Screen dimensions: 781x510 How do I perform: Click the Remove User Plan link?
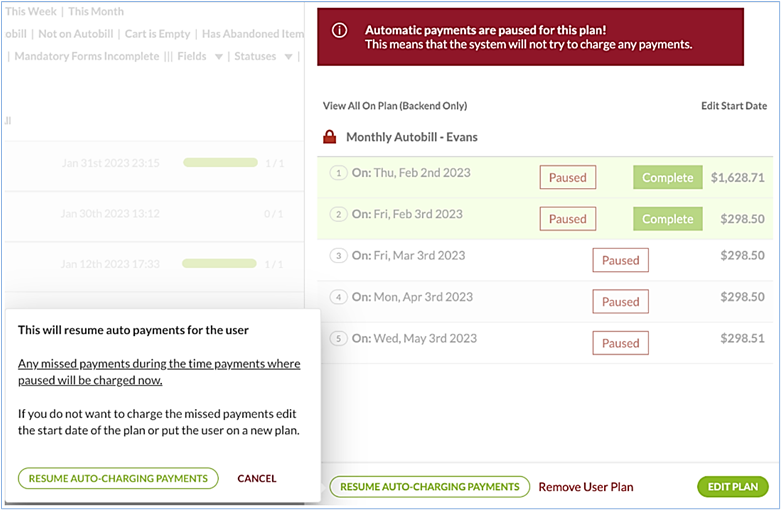coord(585,487)
